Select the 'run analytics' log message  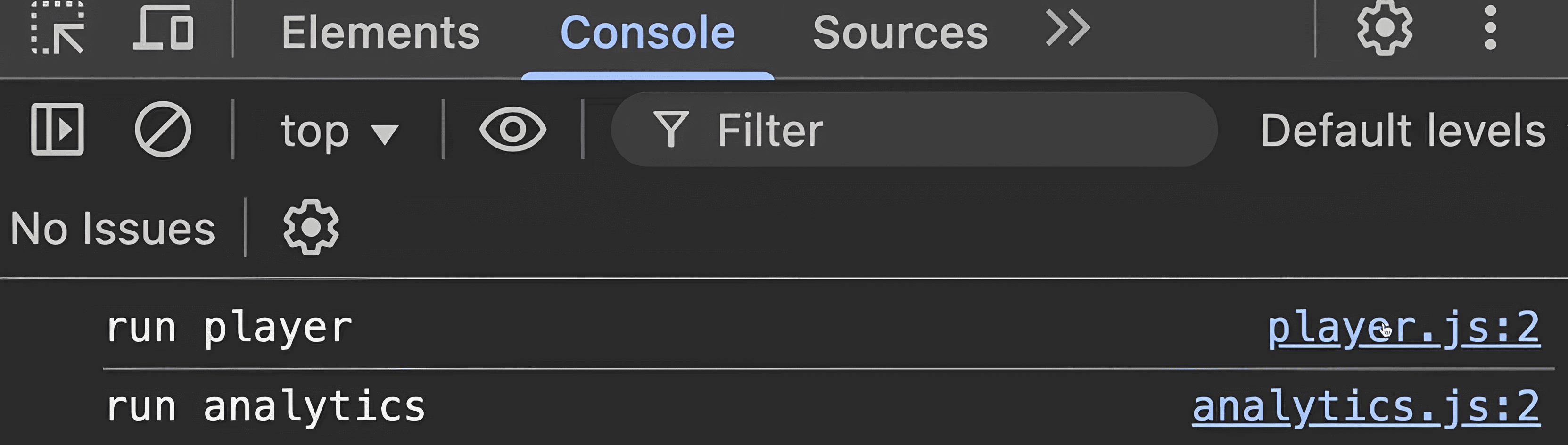[265, 407]
